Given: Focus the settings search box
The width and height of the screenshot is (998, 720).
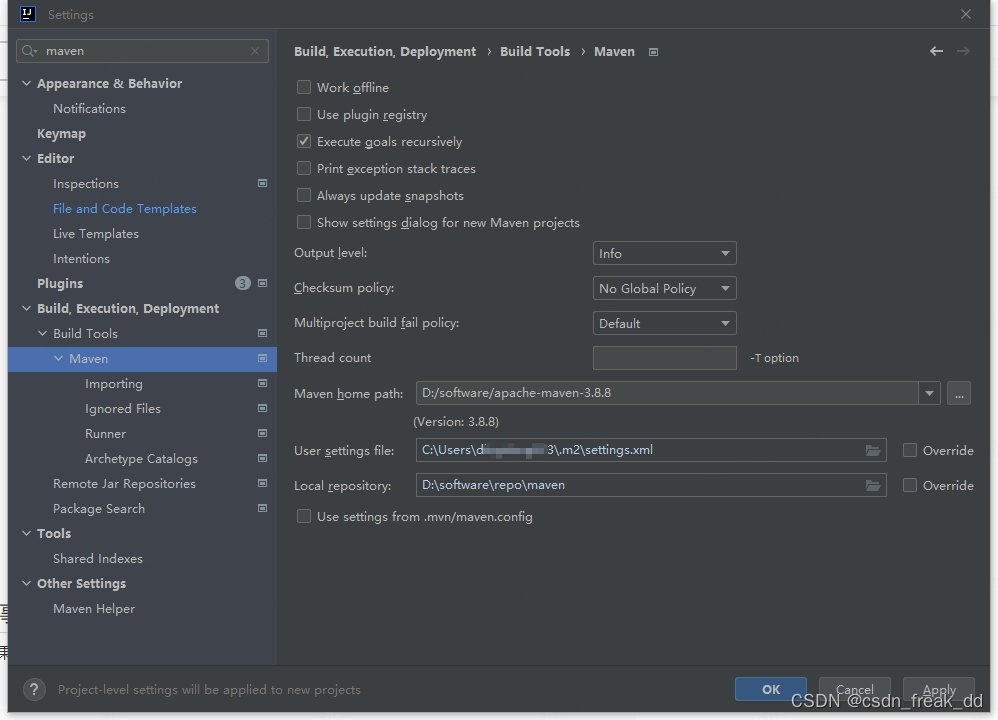Looking at the screenshot, I should click(x=143, y=51).
